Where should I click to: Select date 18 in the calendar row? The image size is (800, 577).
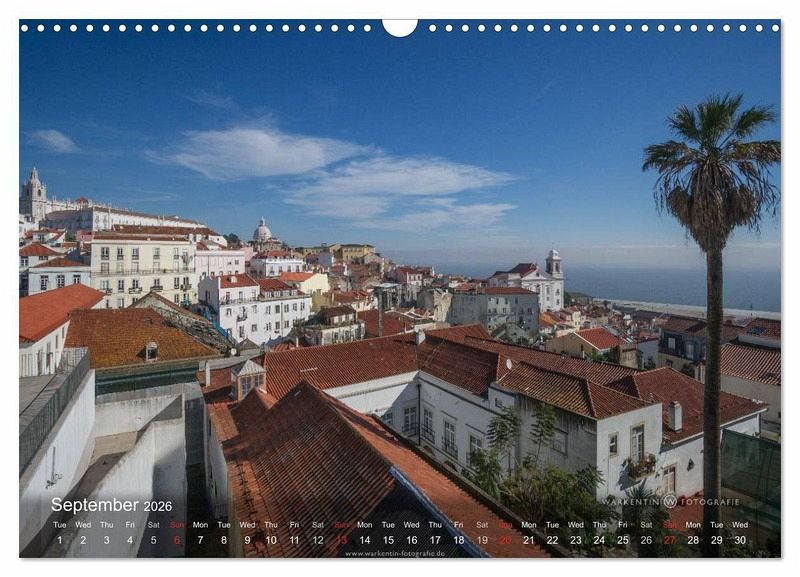[x=458, y=540]
